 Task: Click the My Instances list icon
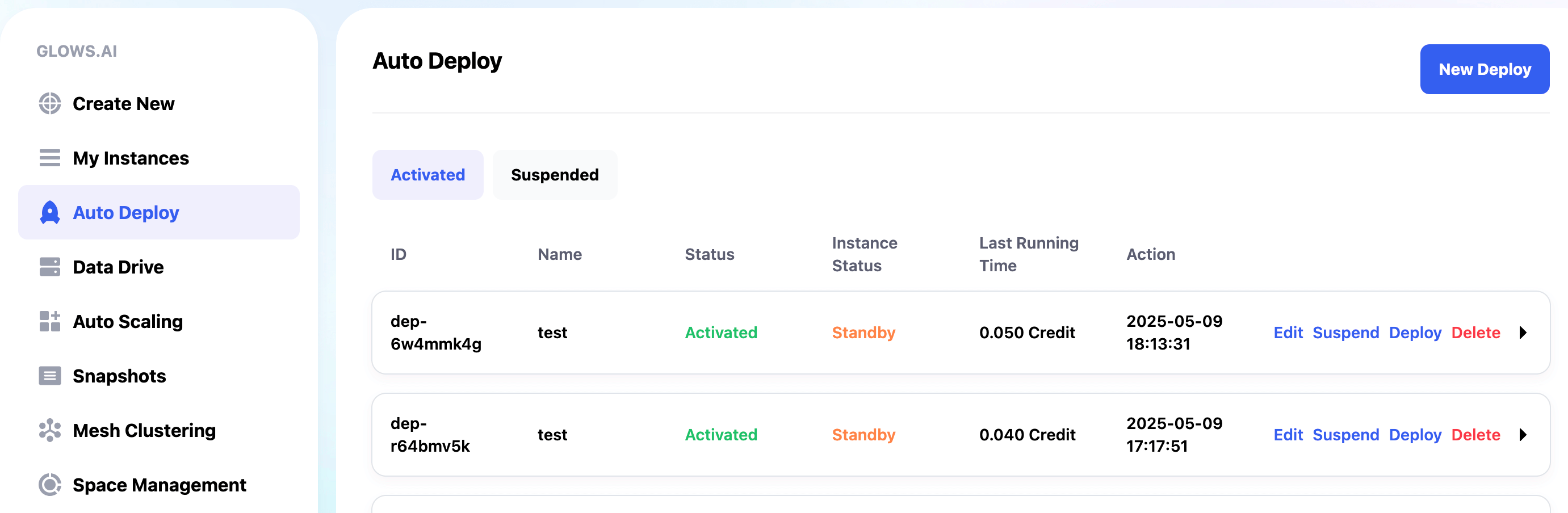50,158
